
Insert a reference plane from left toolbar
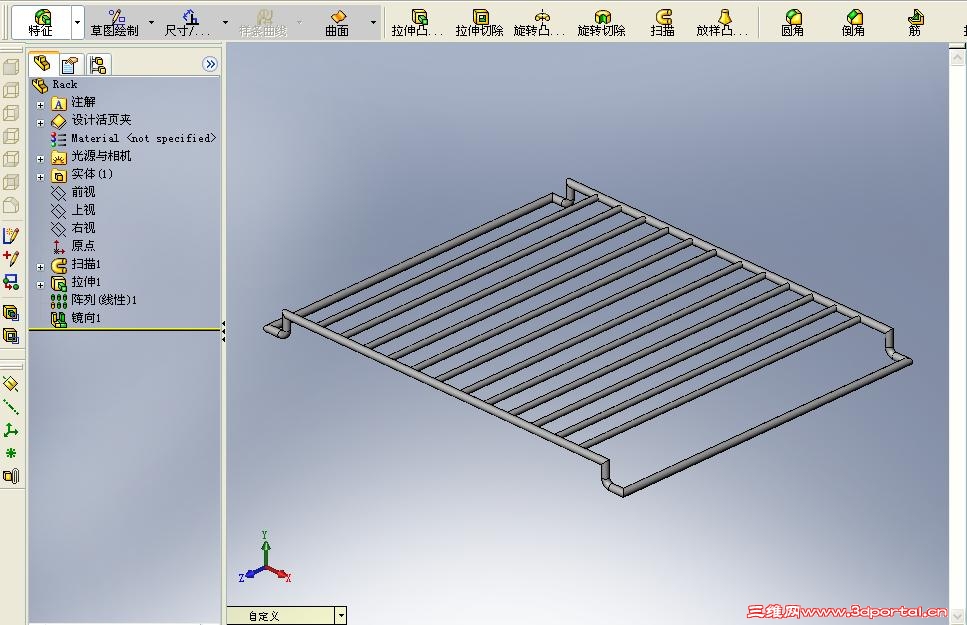tap(11, 384)
